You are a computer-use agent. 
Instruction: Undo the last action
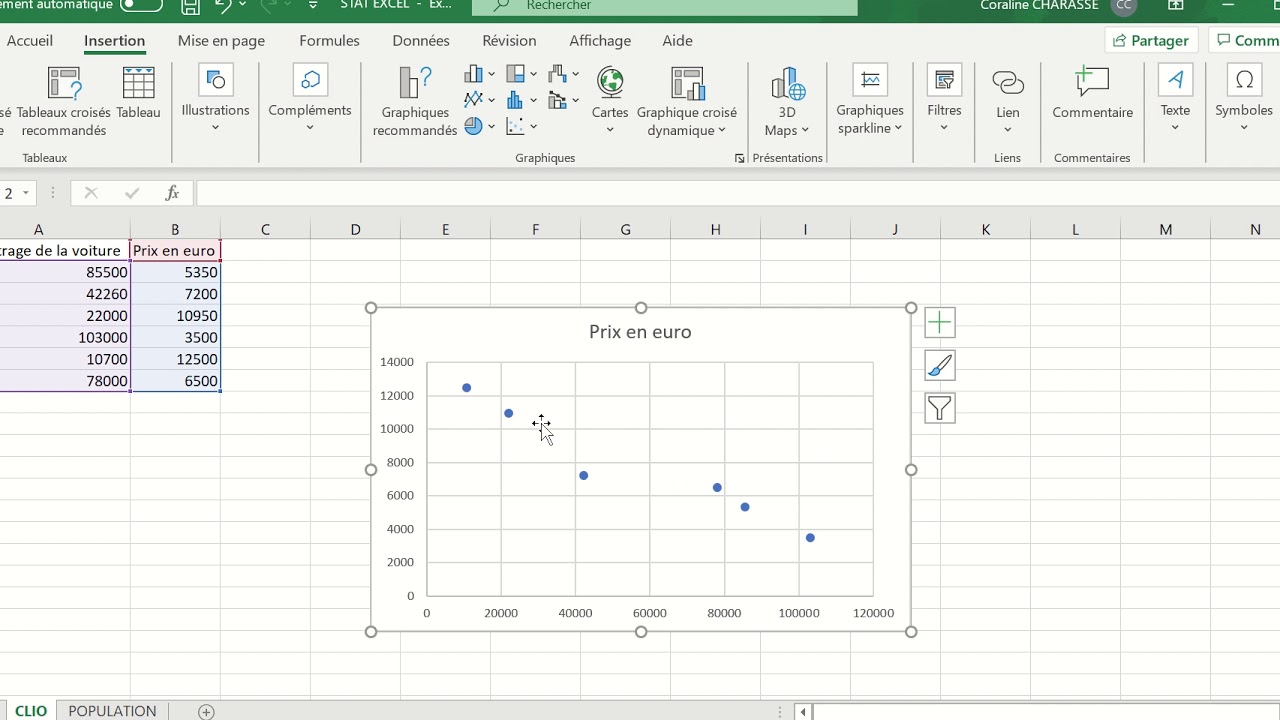[223, 6]
